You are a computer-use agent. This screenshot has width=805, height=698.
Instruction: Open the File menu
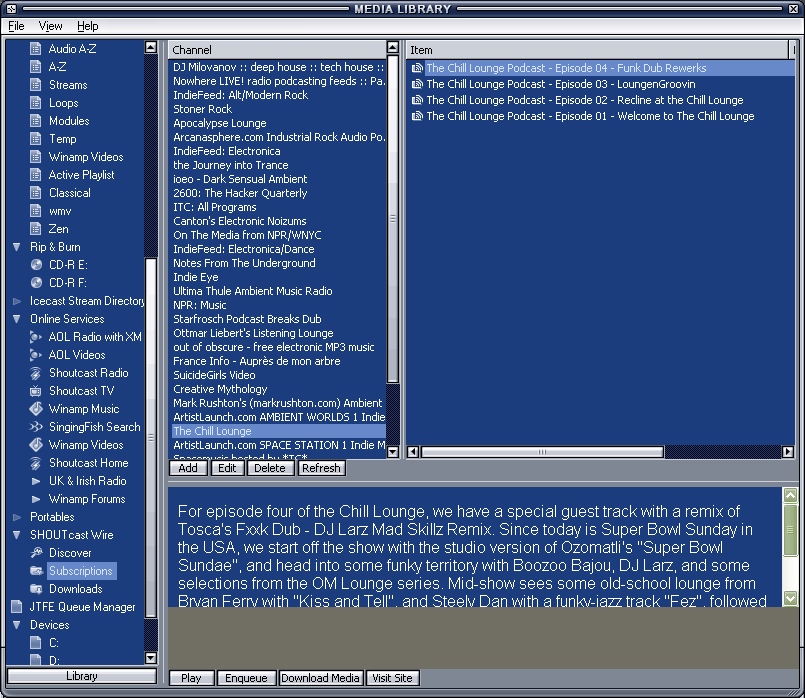[x=16, y=26]
